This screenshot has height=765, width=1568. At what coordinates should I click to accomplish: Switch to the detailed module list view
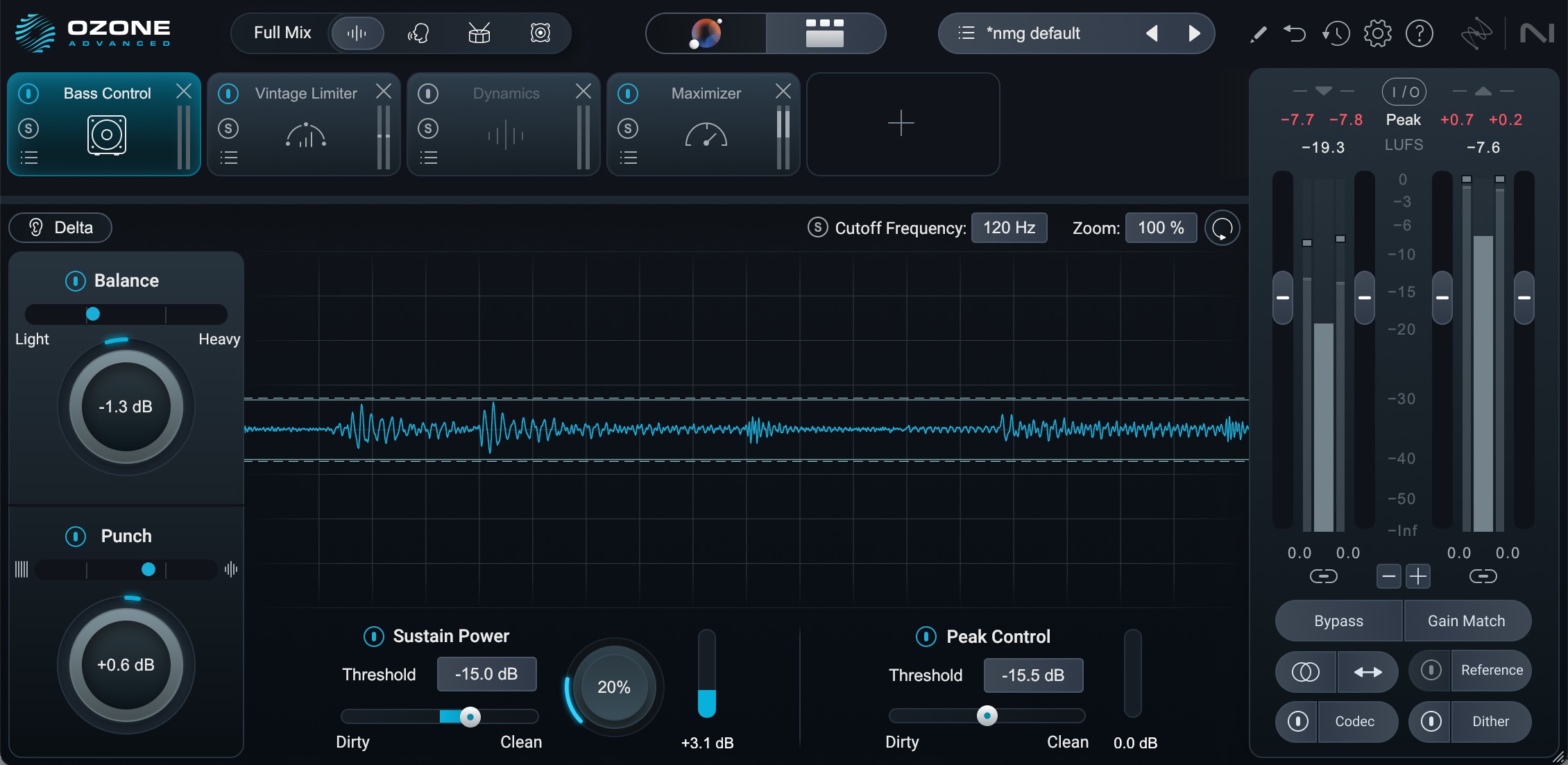(x=824, y=33)
